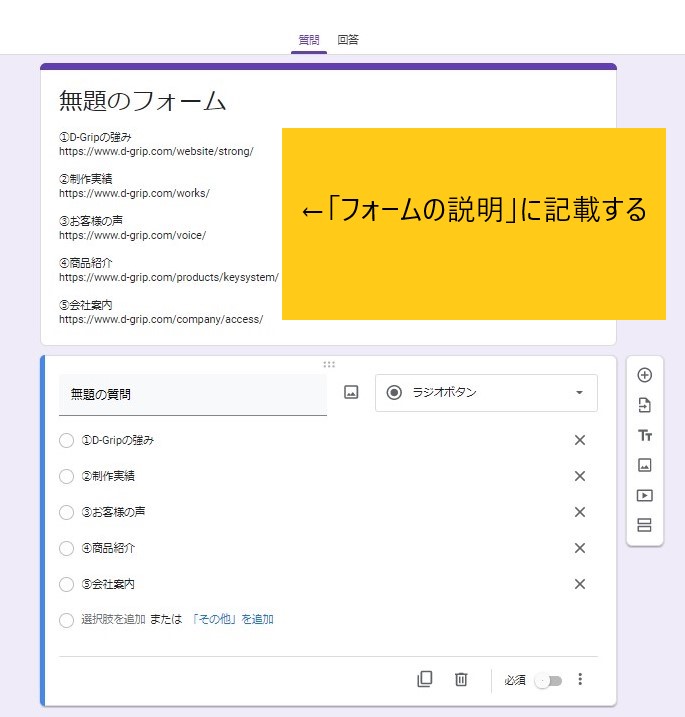Remove option ⑤会社案内
This screenshot has width=685, height=717.
tap(580, 584)
